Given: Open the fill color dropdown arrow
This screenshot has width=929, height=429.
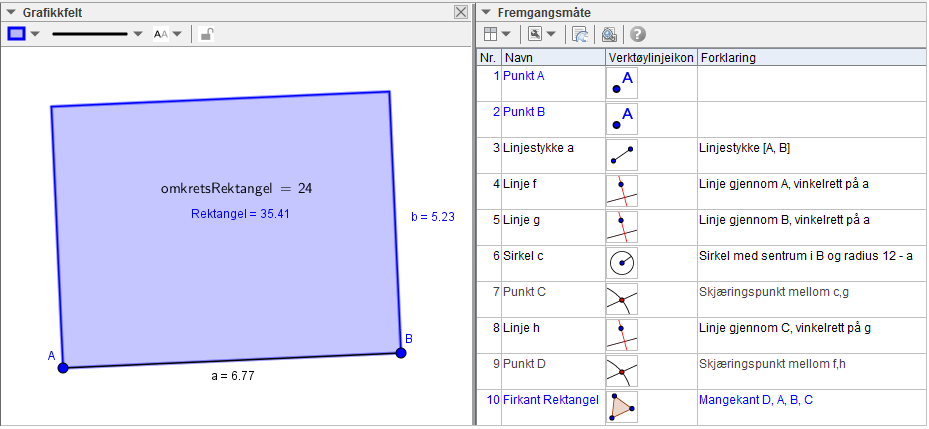Looking at the screenshot, I should point(35,34).
